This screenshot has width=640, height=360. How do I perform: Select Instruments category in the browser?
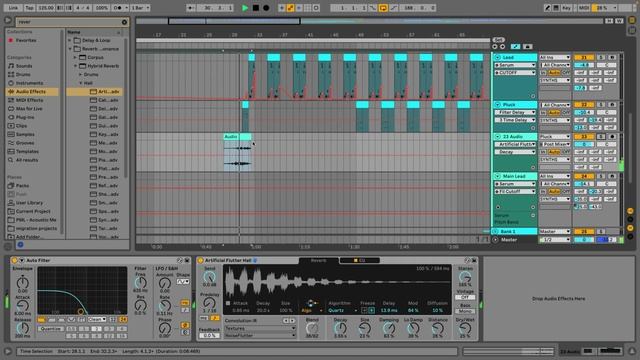[29, 83]
